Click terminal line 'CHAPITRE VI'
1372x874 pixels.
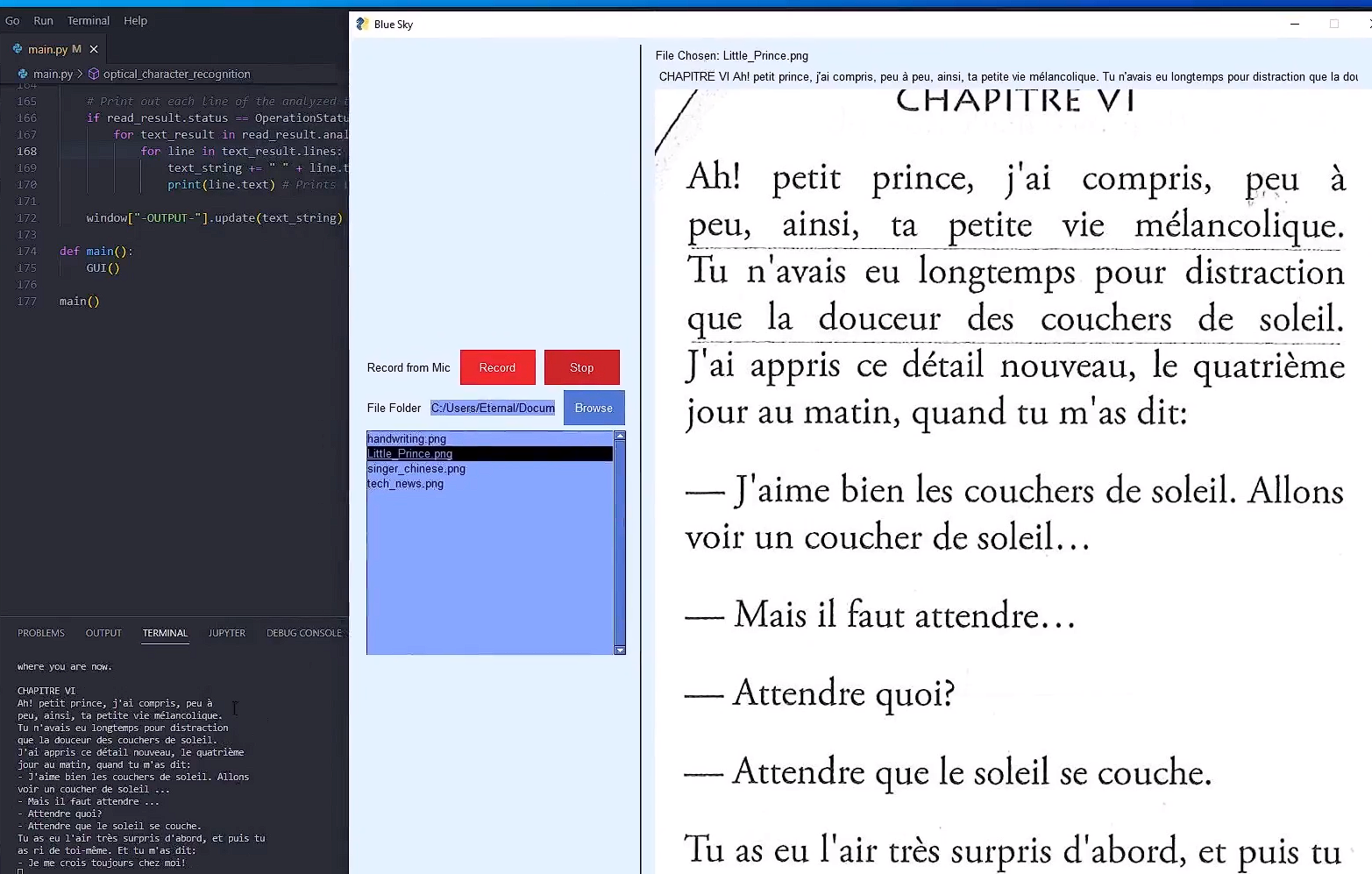[x=46, y=691]
